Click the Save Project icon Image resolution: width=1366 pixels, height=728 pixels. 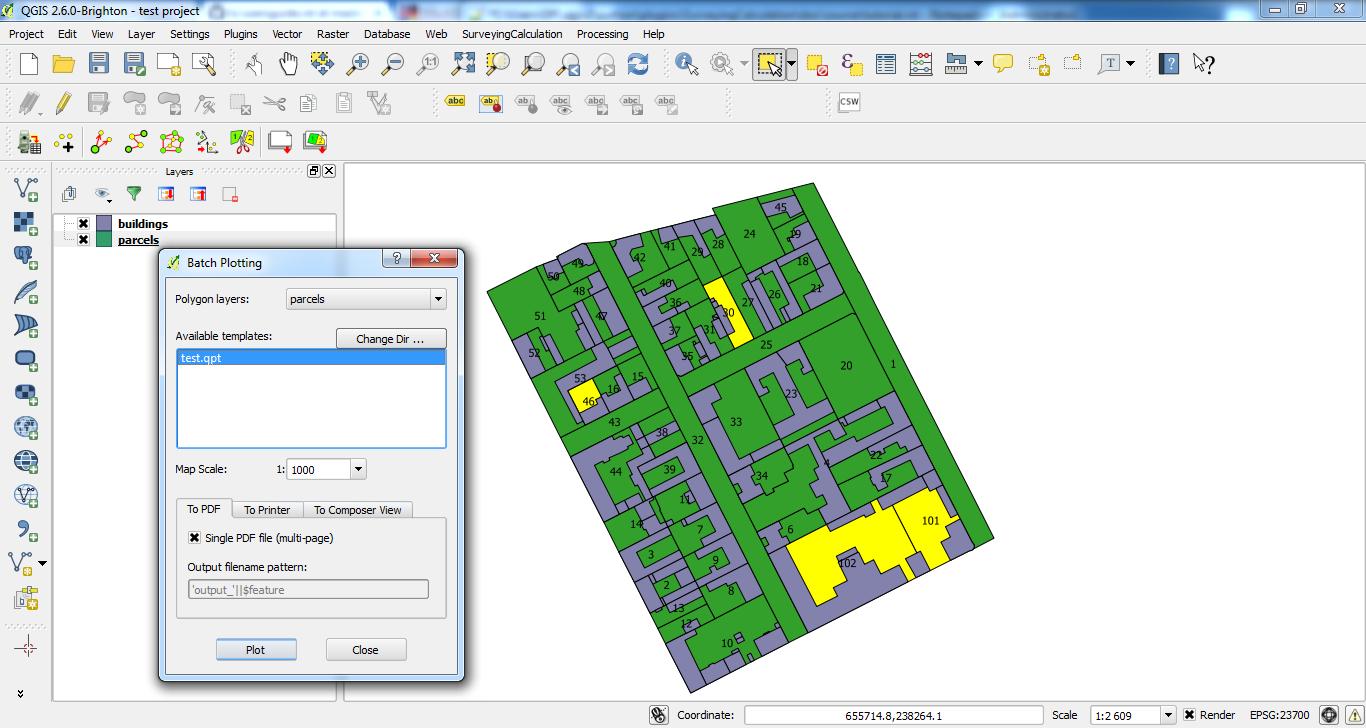(98, 65)
